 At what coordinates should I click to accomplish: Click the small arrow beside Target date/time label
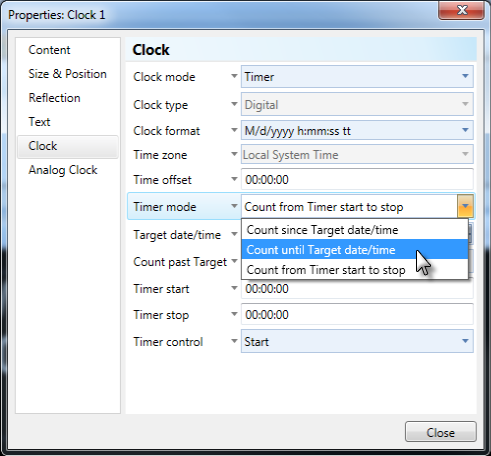pos(234,234)
